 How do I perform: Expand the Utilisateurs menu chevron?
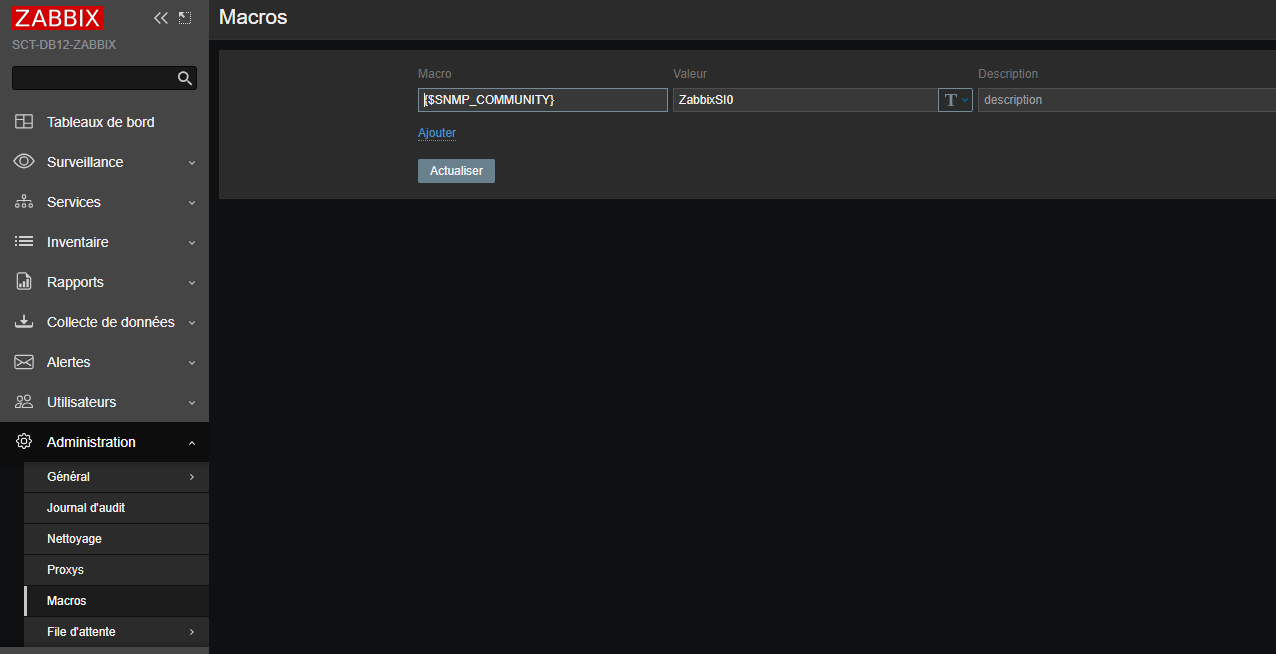(192, 402)
